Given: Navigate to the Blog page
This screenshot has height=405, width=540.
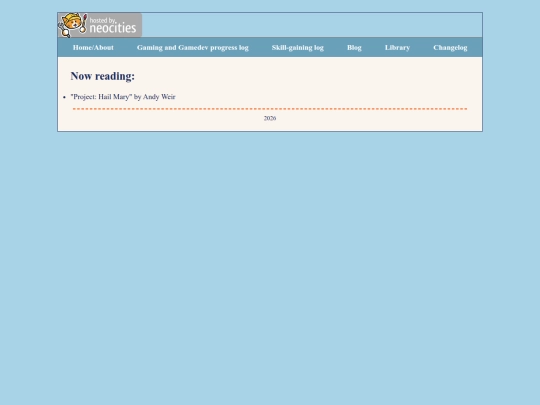Looking at the screenshot, I should click(x=354, y=48).
